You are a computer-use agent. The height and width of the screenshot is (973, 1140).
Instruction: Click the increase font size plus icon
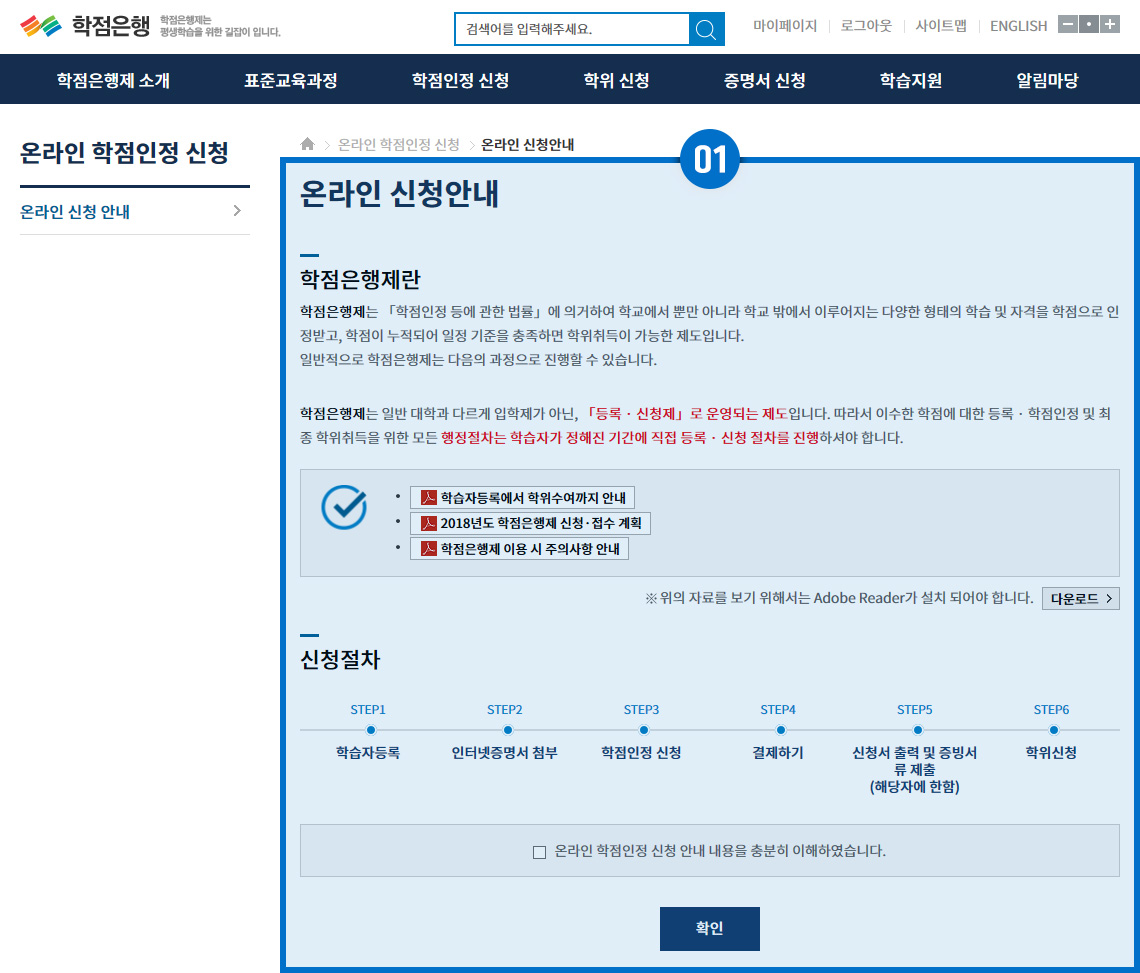click(1110, 25)
